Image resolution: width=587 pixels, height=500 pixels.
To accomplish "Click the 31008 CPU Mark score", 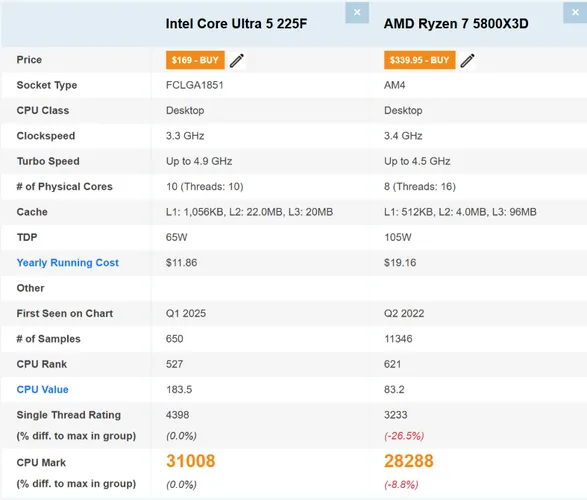I will (x=191, y=461).
